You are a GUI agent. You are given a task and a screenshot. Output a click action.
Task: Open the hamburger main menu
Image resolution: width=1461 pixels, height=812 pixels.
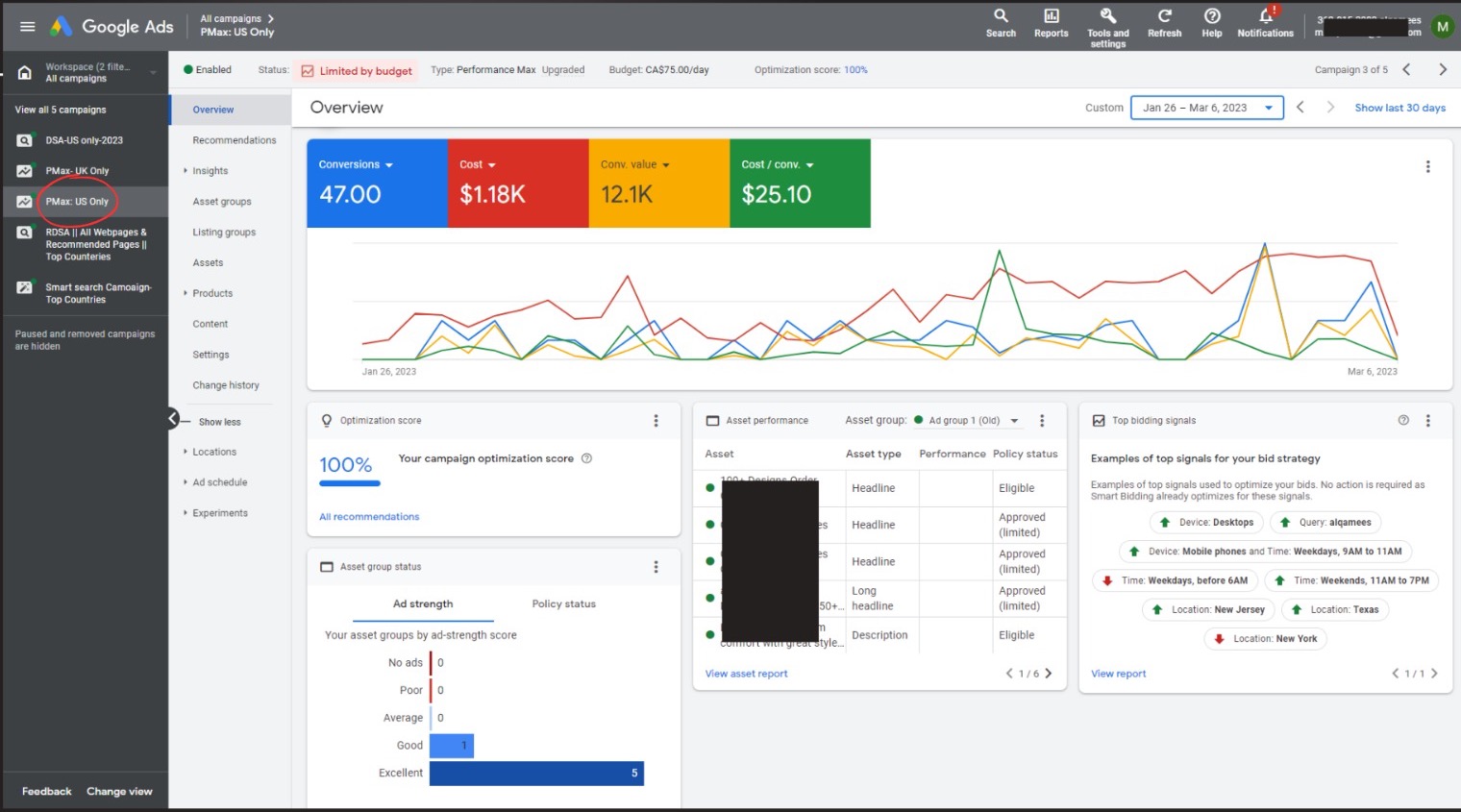27,26
